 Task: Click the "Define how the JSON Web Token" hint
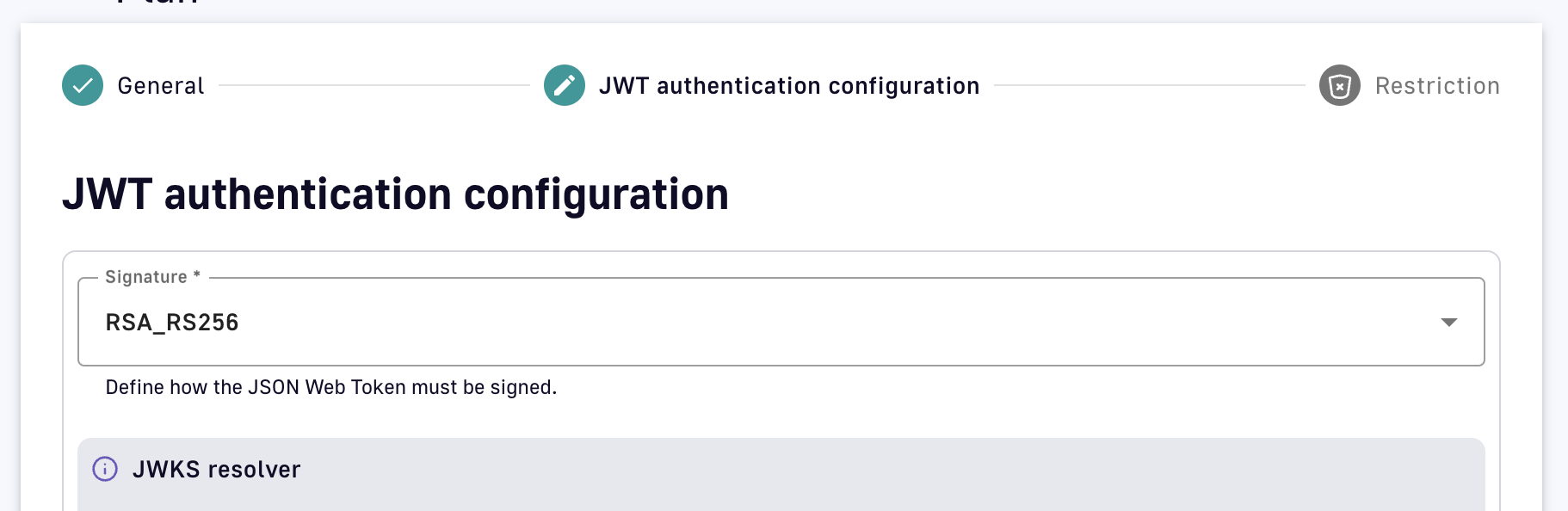click(x=330, y=387)
